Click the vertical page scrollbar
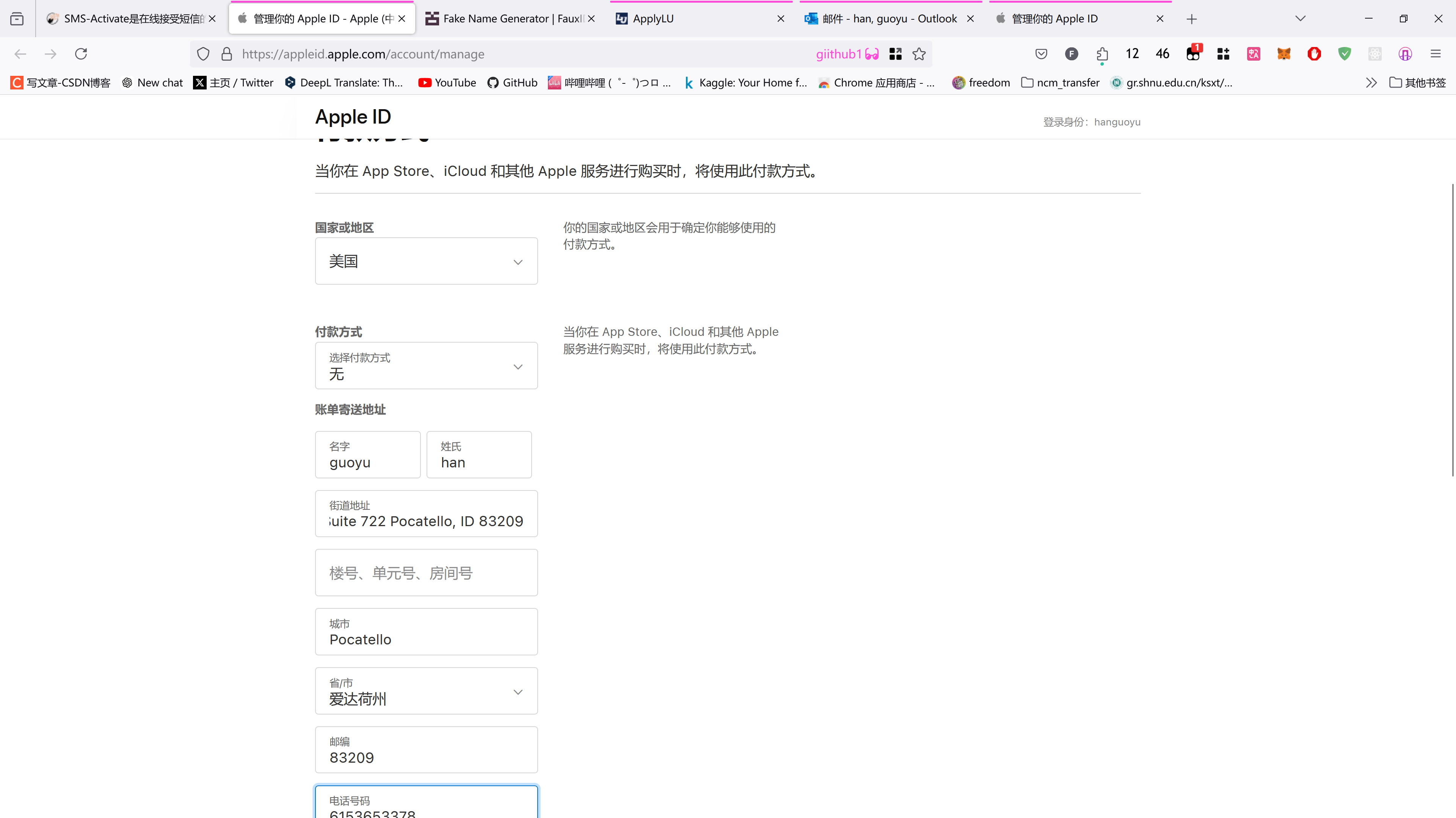 1452,330
